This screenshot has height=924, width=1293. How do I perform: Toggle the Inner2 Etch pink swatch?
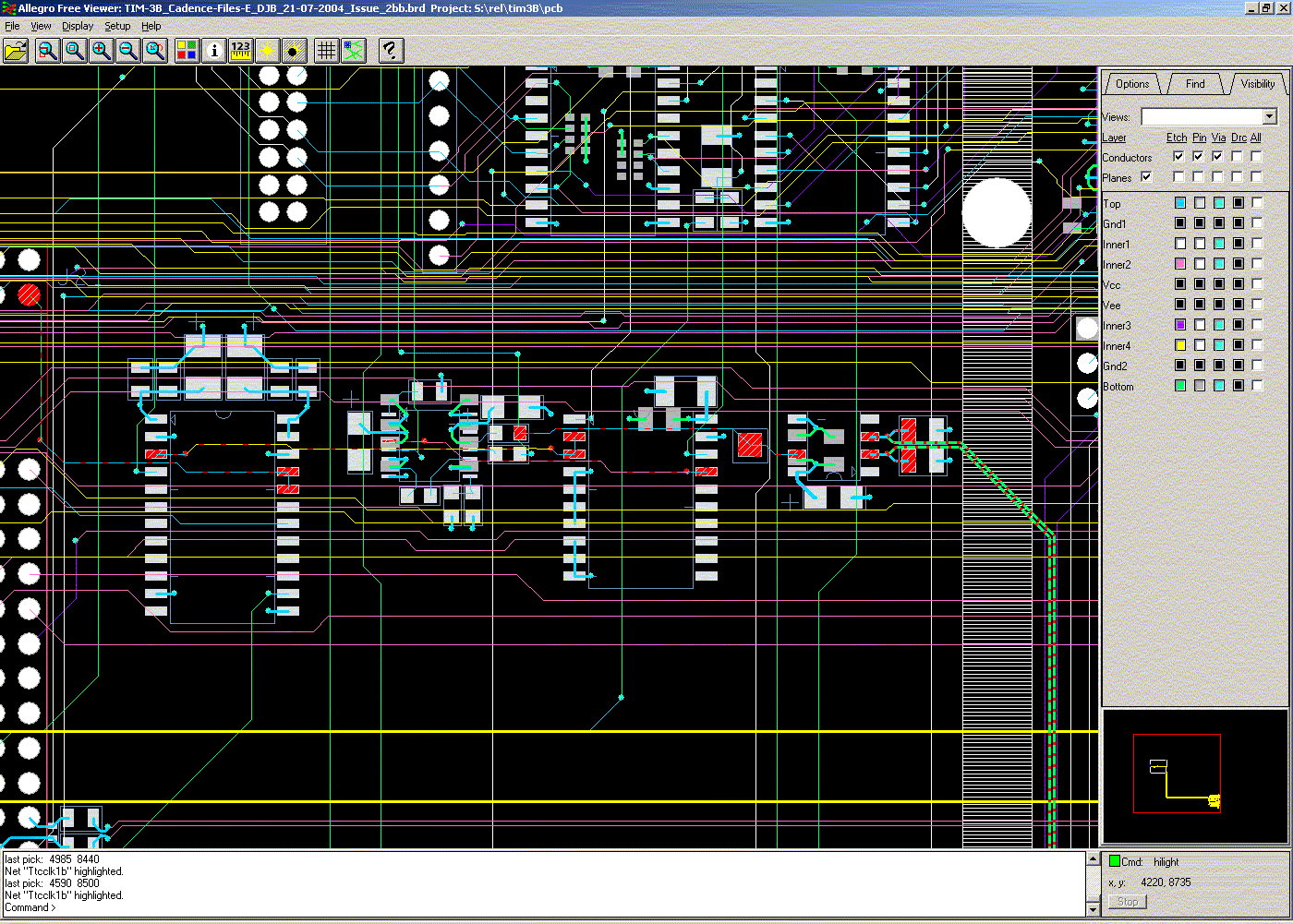pos(1180,264)
